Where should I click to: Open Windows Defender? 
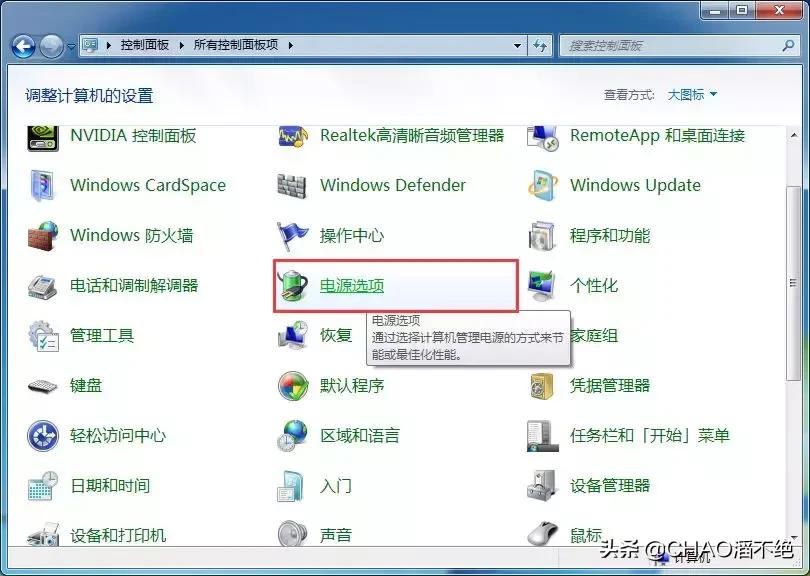391,186
